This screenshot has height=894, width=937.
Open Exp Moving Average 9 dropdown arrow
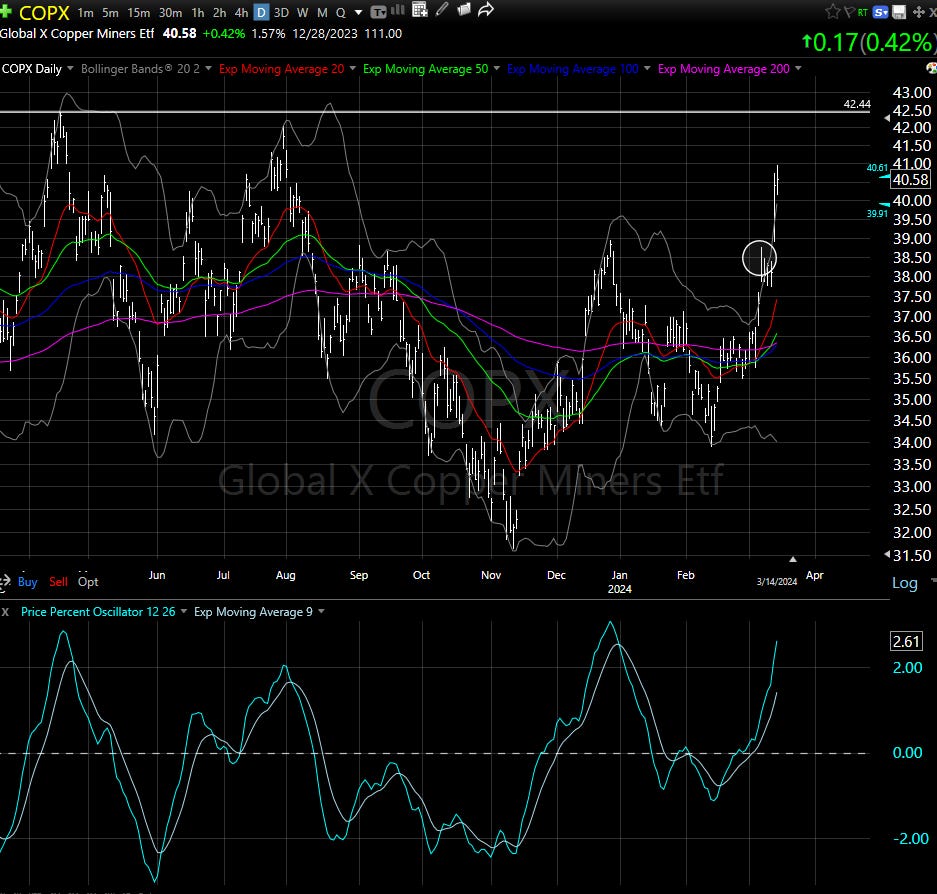point(321,611)
